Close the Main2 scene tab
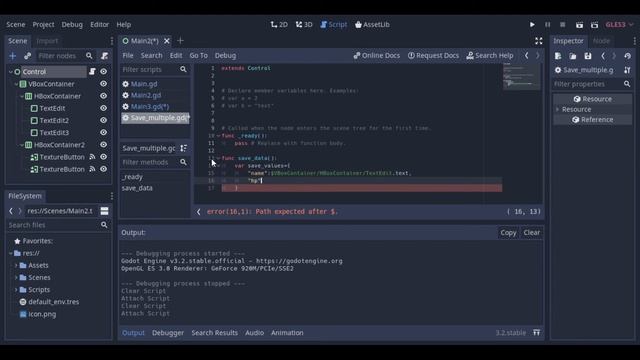Viewport: 640px width, 360px height. pyautogui.click(x=167, y=41)
